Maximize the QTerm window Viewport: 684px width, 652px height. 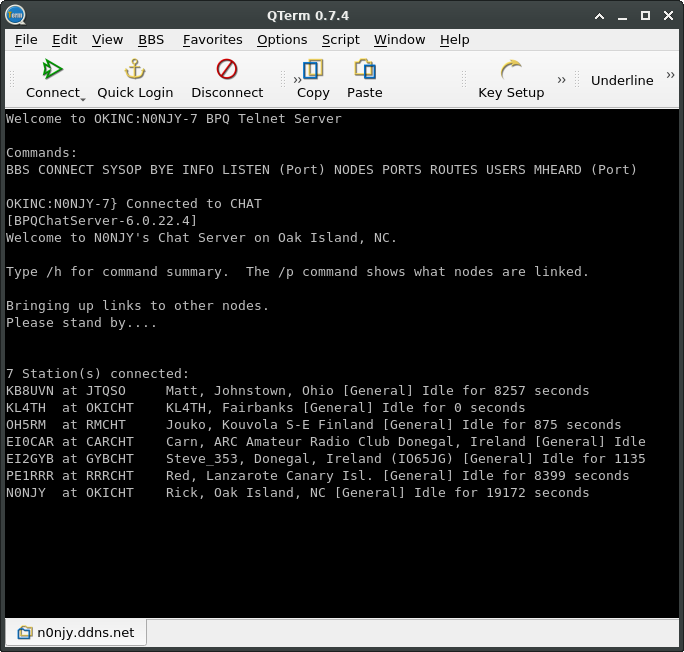[645, 15]
